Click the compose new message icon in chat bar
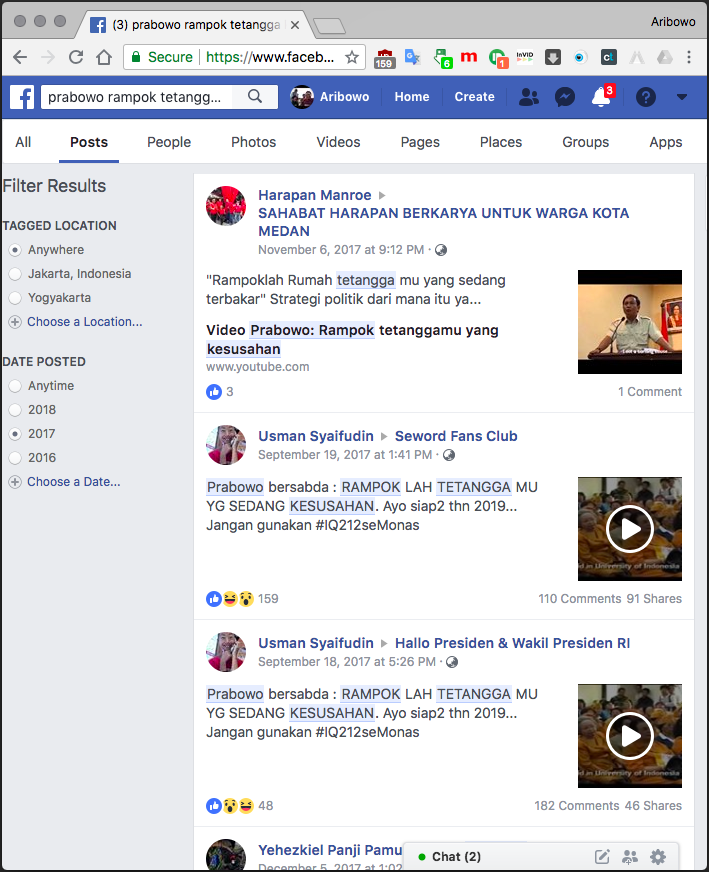Image resolution: width=709 pixels, height=872 pixels. pos(602,857)
